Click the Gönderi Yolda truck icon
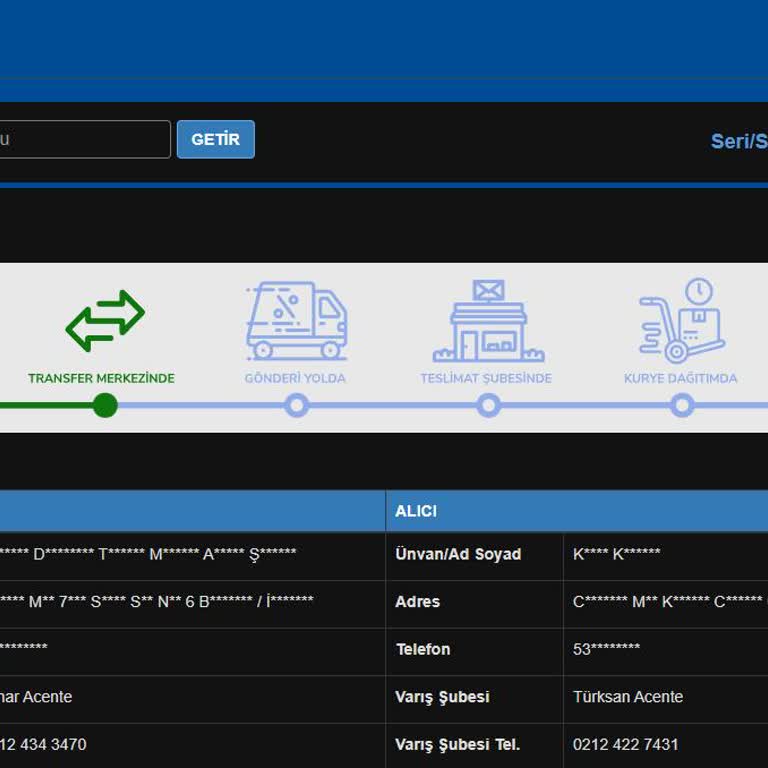The image size is (768, 768). point(296,320)
